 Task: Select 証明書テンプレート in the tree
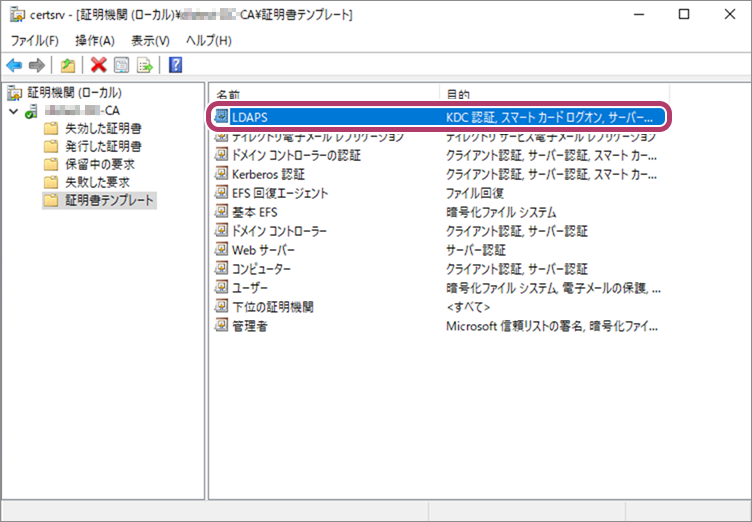coord(109,200)
